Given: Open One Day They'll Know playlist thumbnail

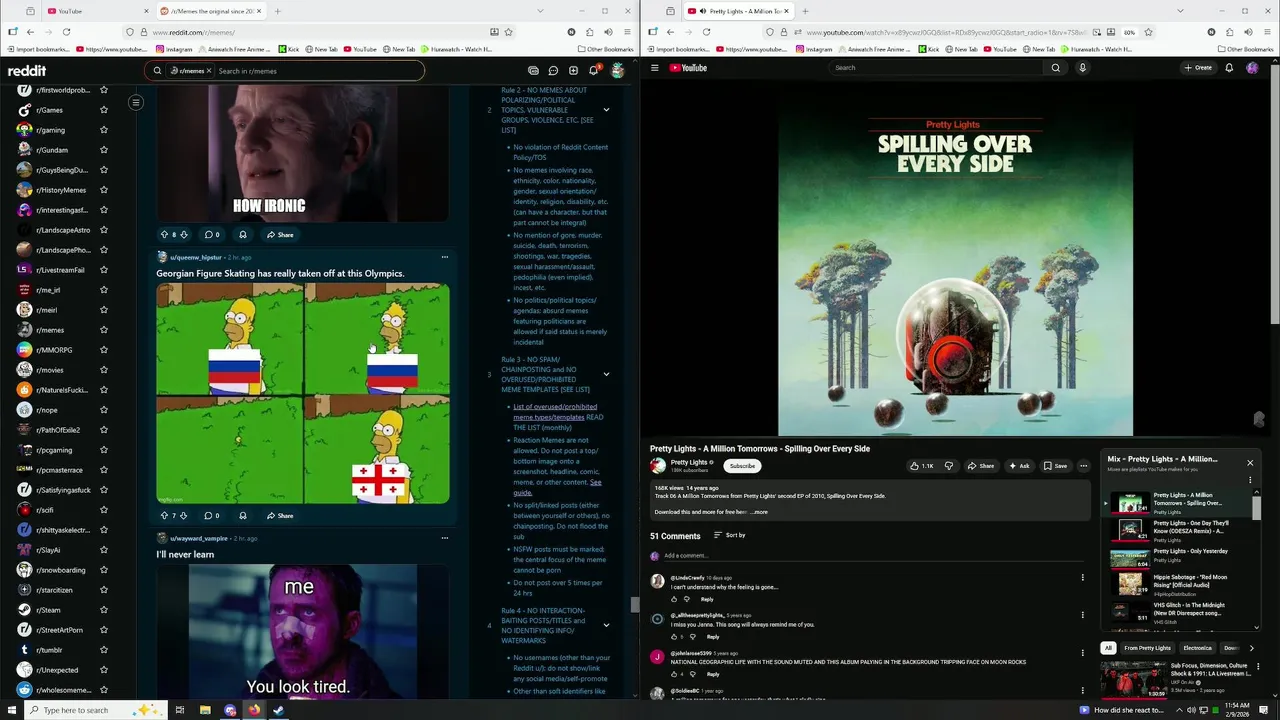Looking at the screenshot, I should (x=1130, y=530).
